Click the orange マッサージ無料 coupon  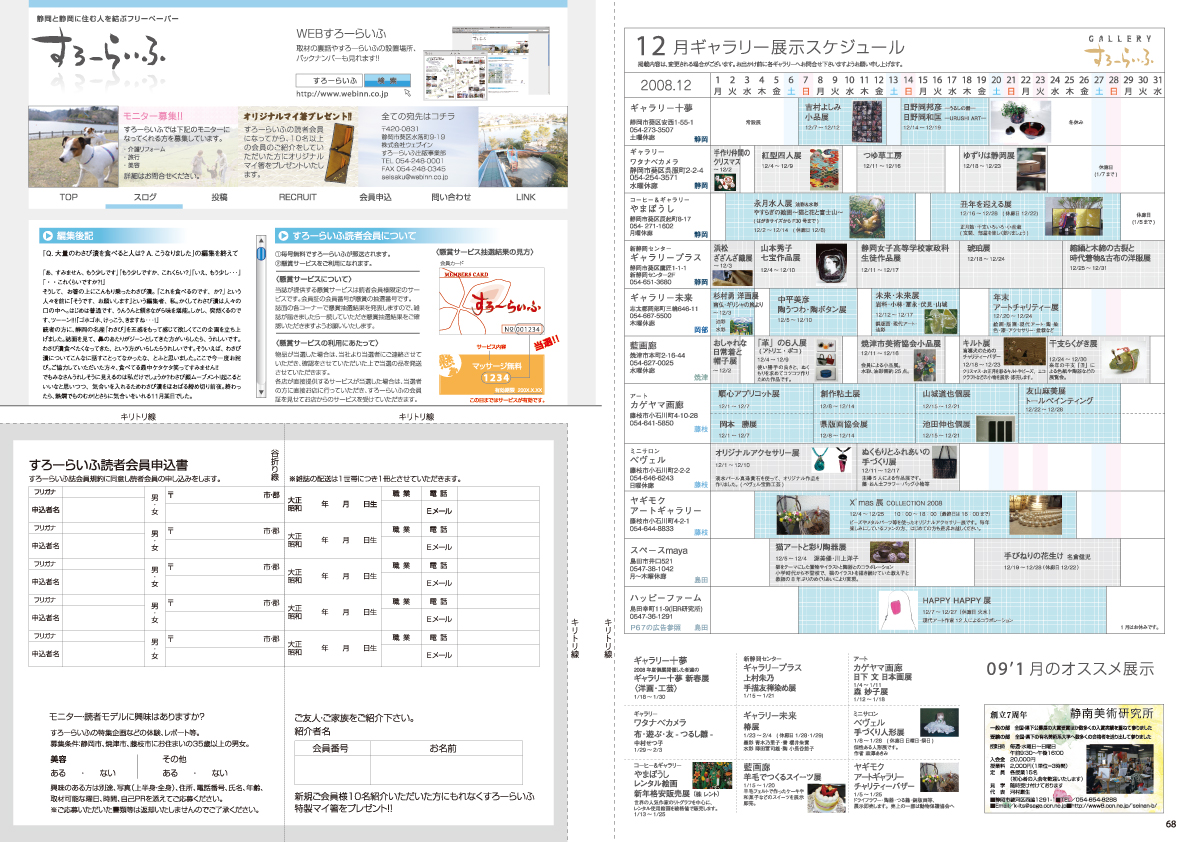(491, 372)
